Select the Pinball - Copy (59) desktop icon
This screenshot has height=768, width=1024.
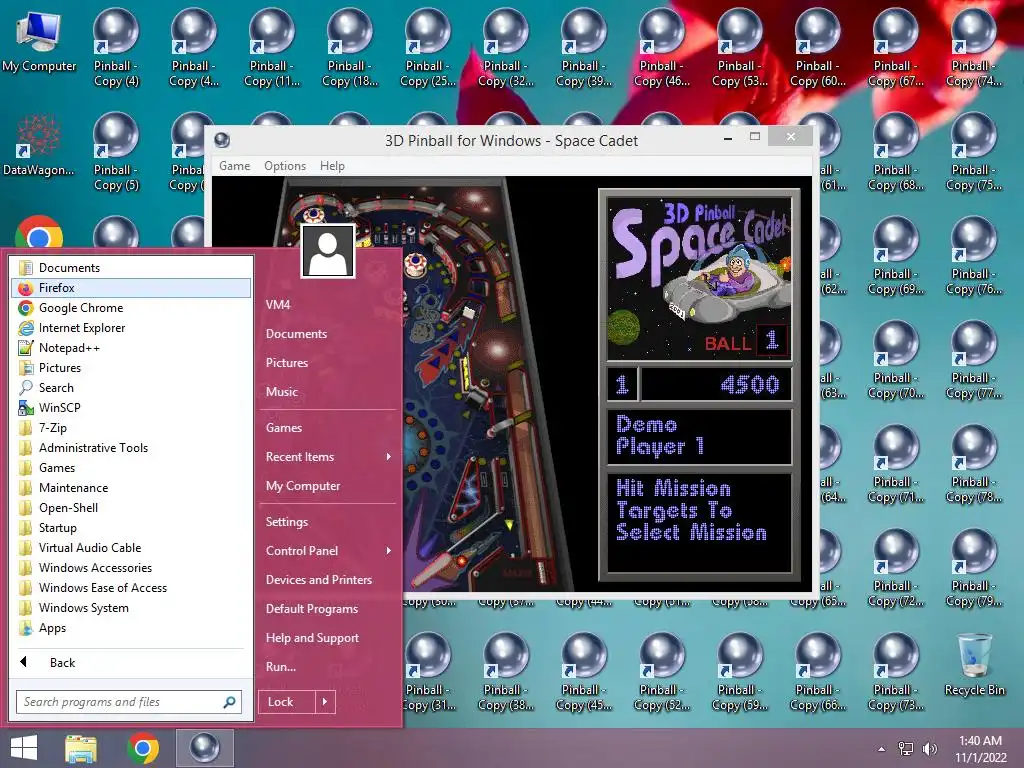coord(739,671)
